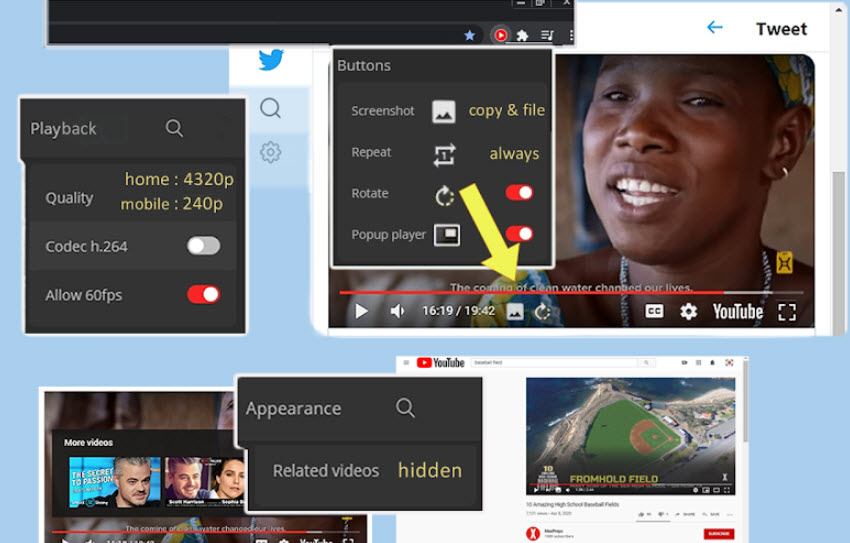Viewport: 850px width, 543px height.
Task: Seek on the tweet video progress bar
Action: click(x=571, y=293)
